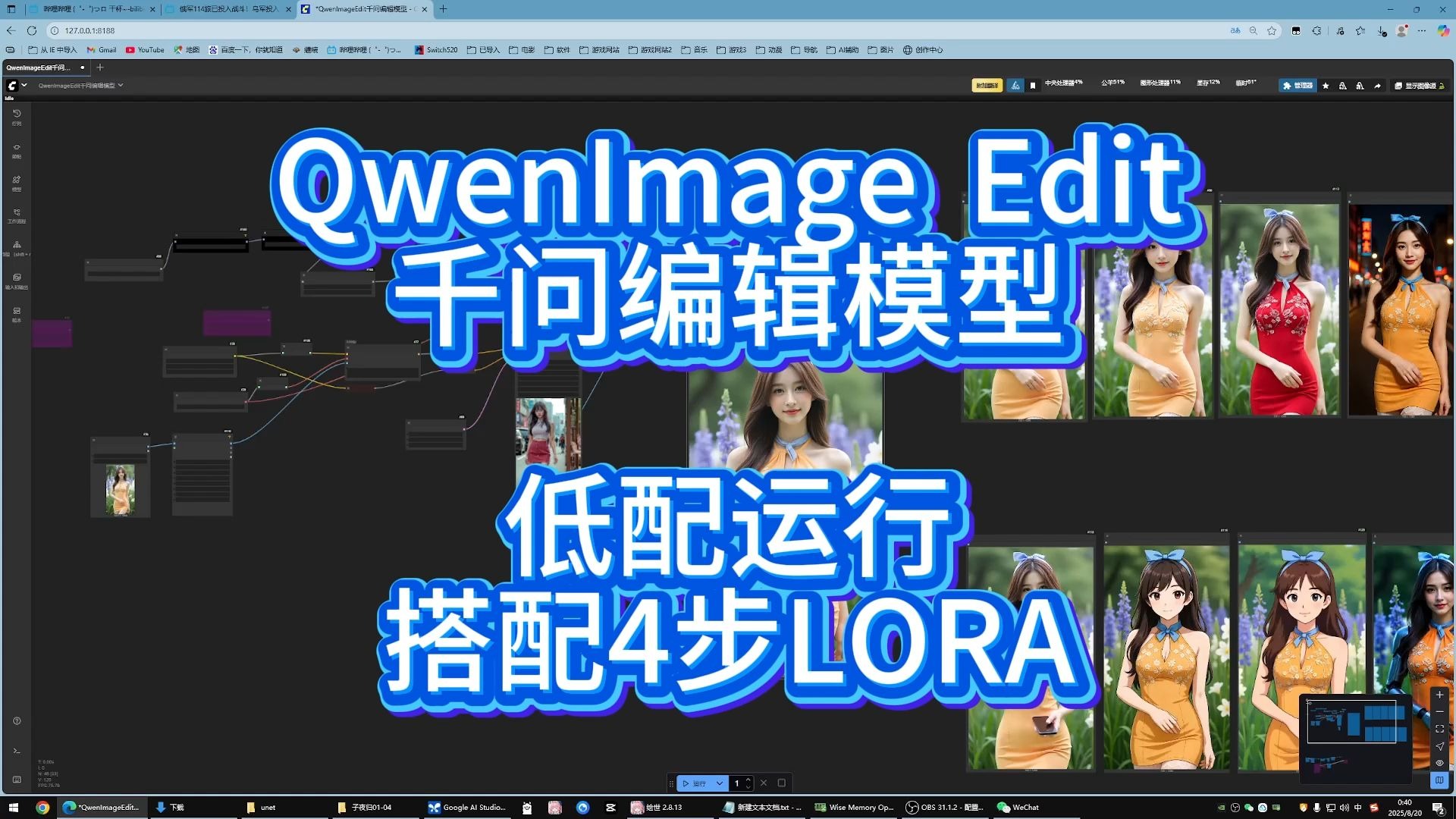The image size is (1456, 819).
Task: Toggle the select mode arrow icon
Action: tap(1439, 746)
